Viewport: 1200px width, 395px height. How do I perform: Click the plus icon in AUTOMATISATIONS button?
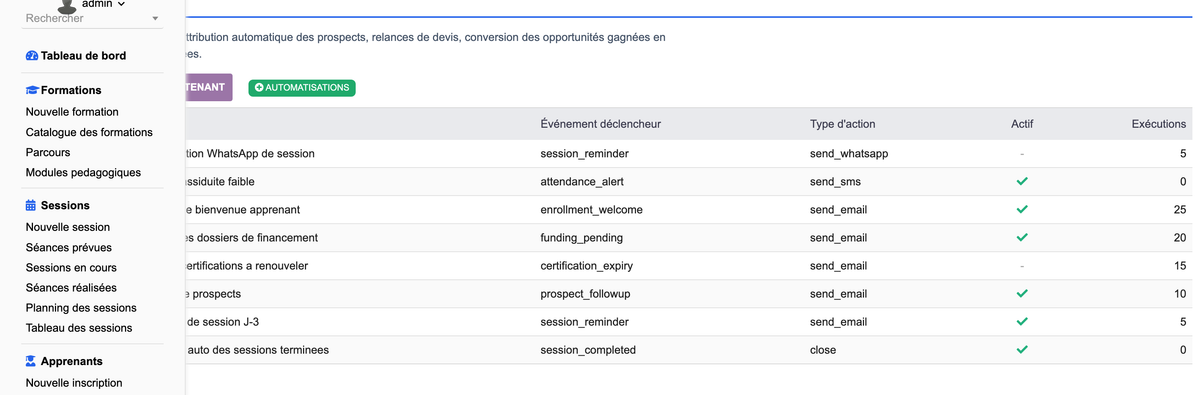click(260, 88)
